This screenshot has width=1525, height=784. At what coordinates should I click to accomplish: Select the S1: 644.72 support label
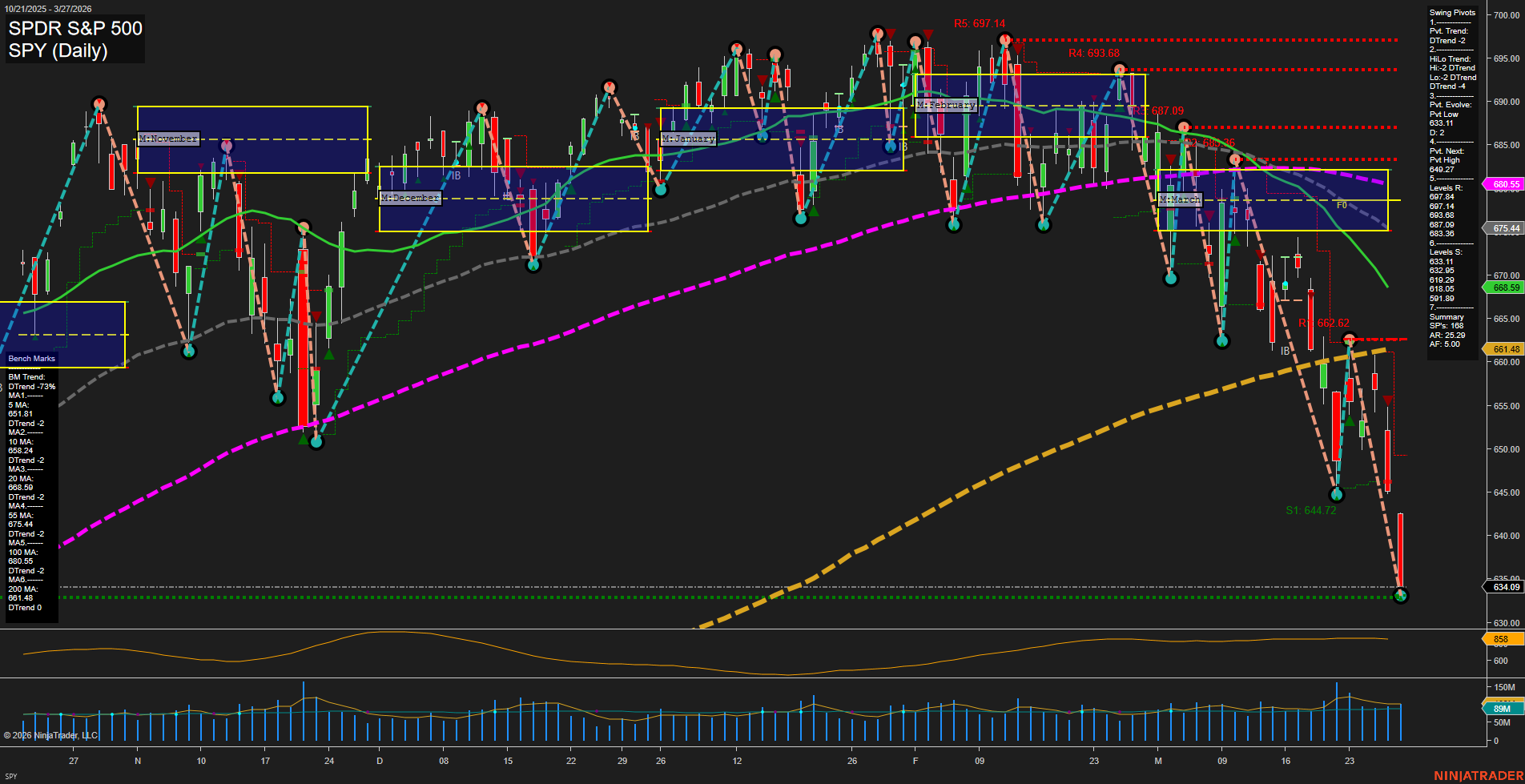(x=1310, y=510)
